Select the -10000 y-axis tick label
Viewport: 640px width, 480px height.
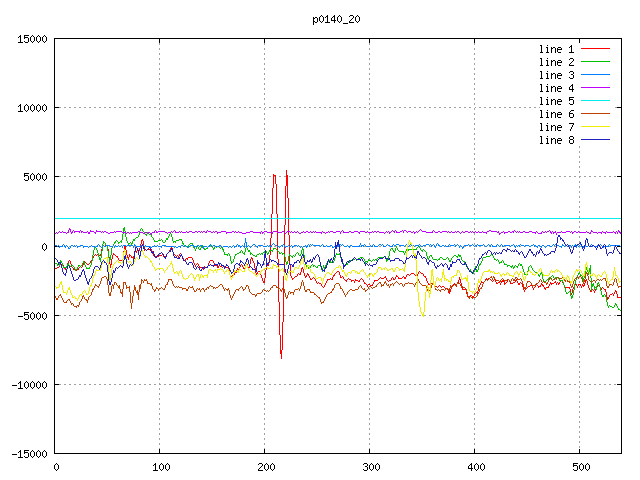[26, 385]
